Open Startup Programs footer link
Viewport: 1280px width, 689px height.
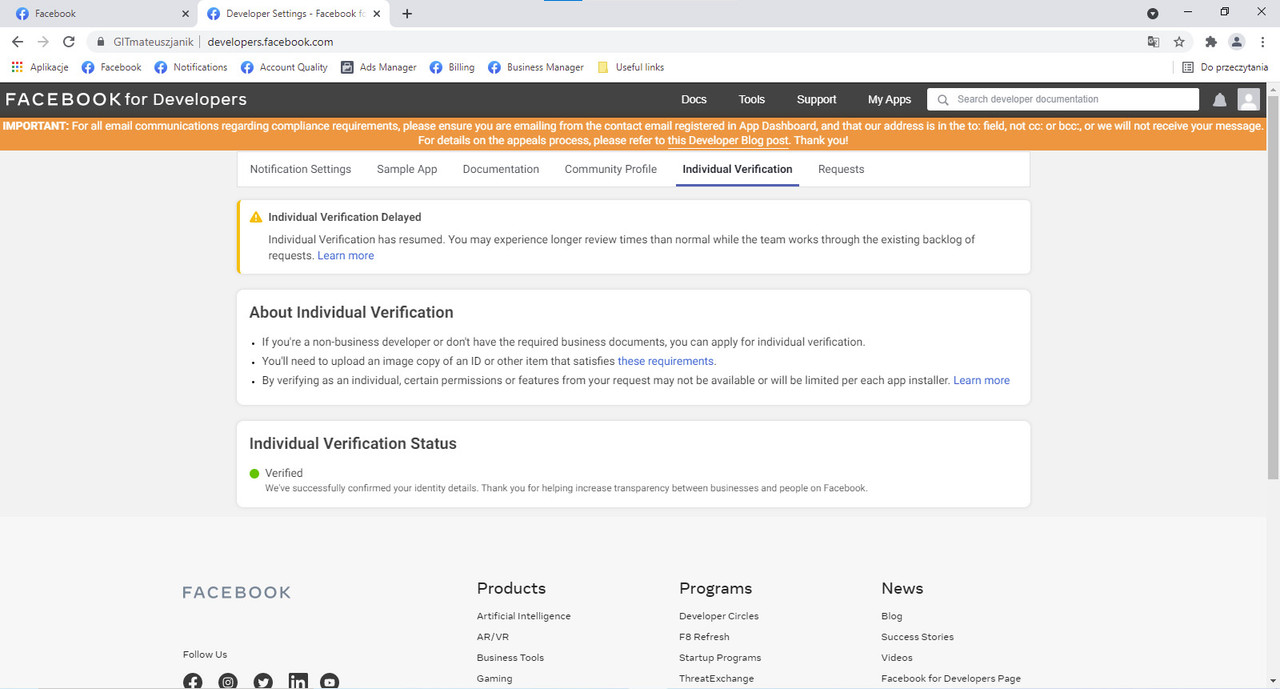pyautogui.click(x=720, y=658)
